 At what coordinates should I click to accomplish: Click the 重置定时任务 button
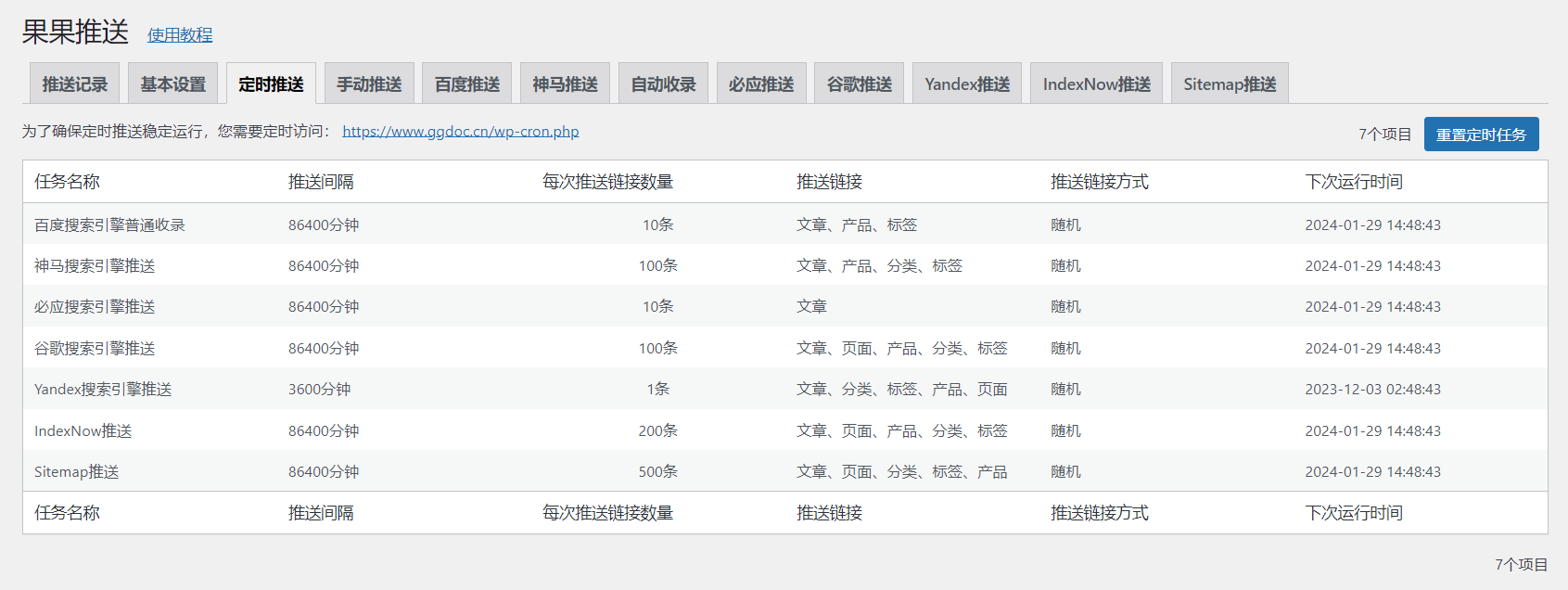tap(1481, 135)
